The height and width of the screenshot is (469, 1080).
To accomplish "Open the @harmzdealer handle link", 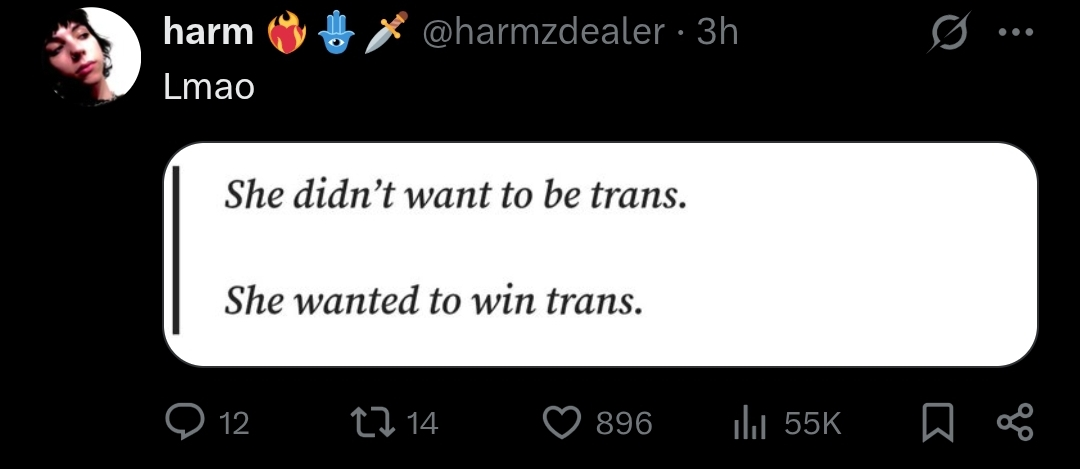I will tap(544, 33).
